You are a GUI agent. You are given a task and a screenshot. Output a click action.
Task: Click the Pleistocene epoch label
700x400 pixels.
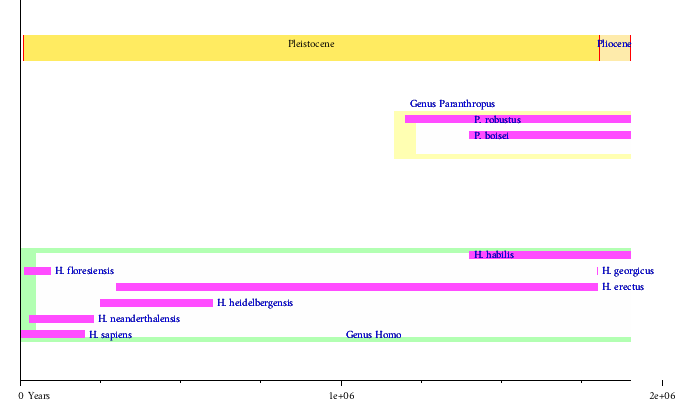pos(311,44)
